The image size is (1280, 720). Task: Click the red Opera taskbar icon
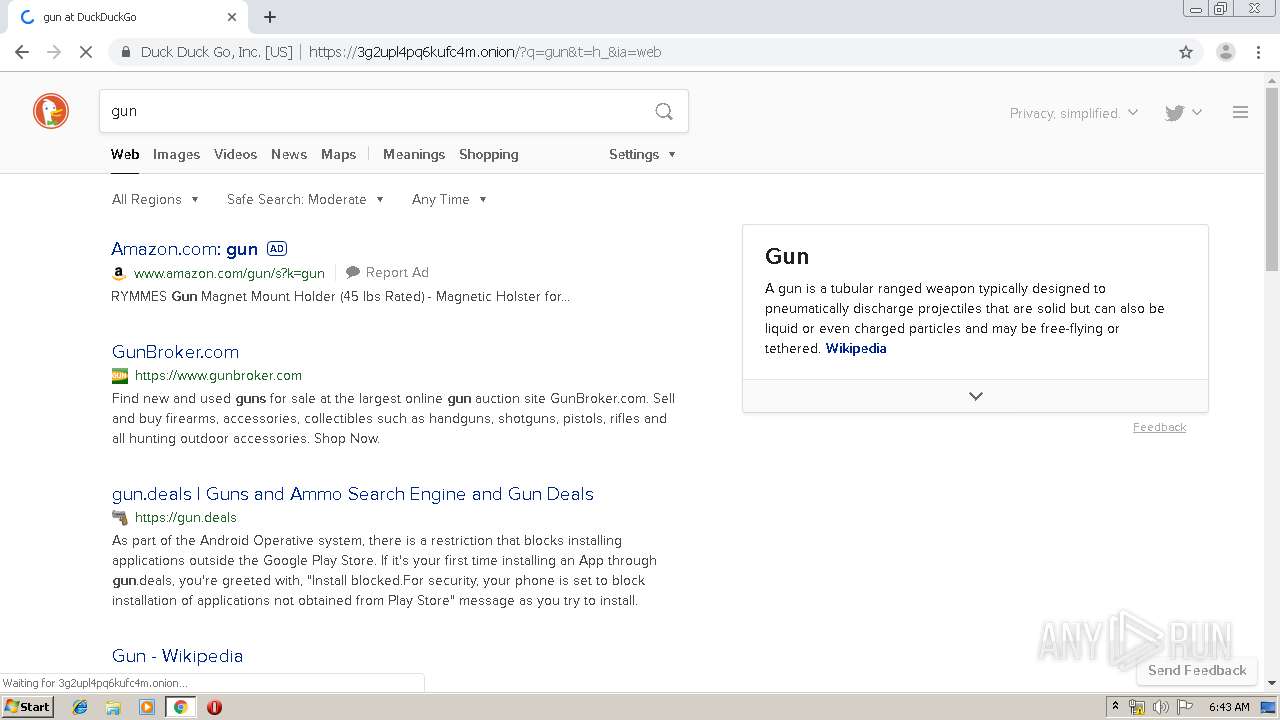pyautogui.click(x=214, y=707)
